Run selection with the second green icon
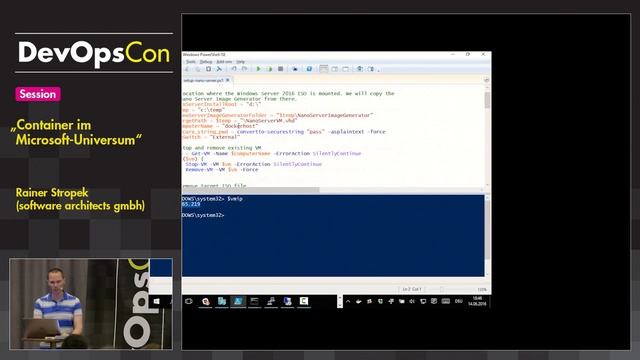Screen dimensions: 640x360 tap(269, 69)
